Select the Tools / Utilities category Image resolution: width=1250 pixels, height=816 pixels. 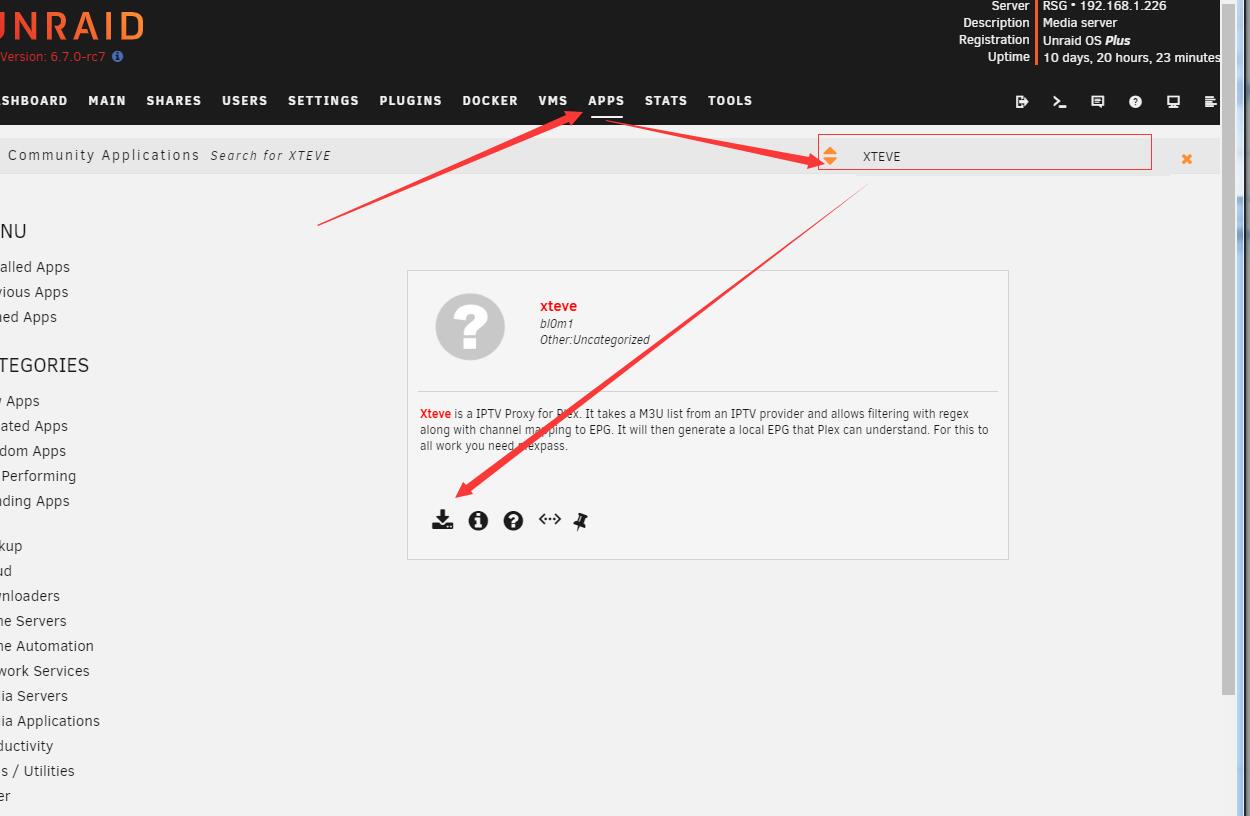coord(37,771)
